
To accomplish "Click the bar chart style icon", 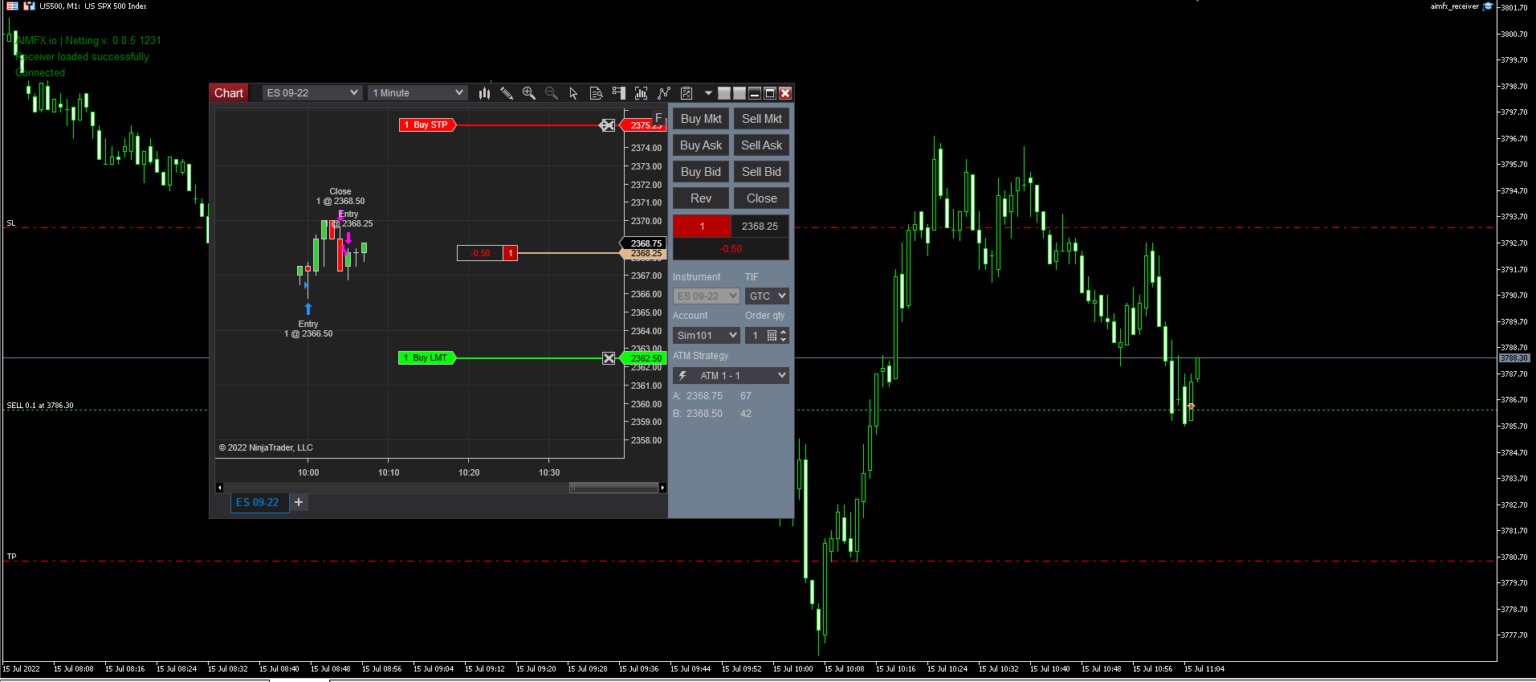I will (x=484, y=93).
